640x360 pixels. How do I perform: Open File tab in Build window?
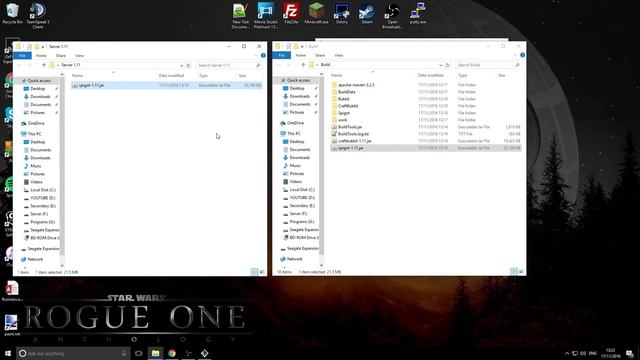(282, 55)
